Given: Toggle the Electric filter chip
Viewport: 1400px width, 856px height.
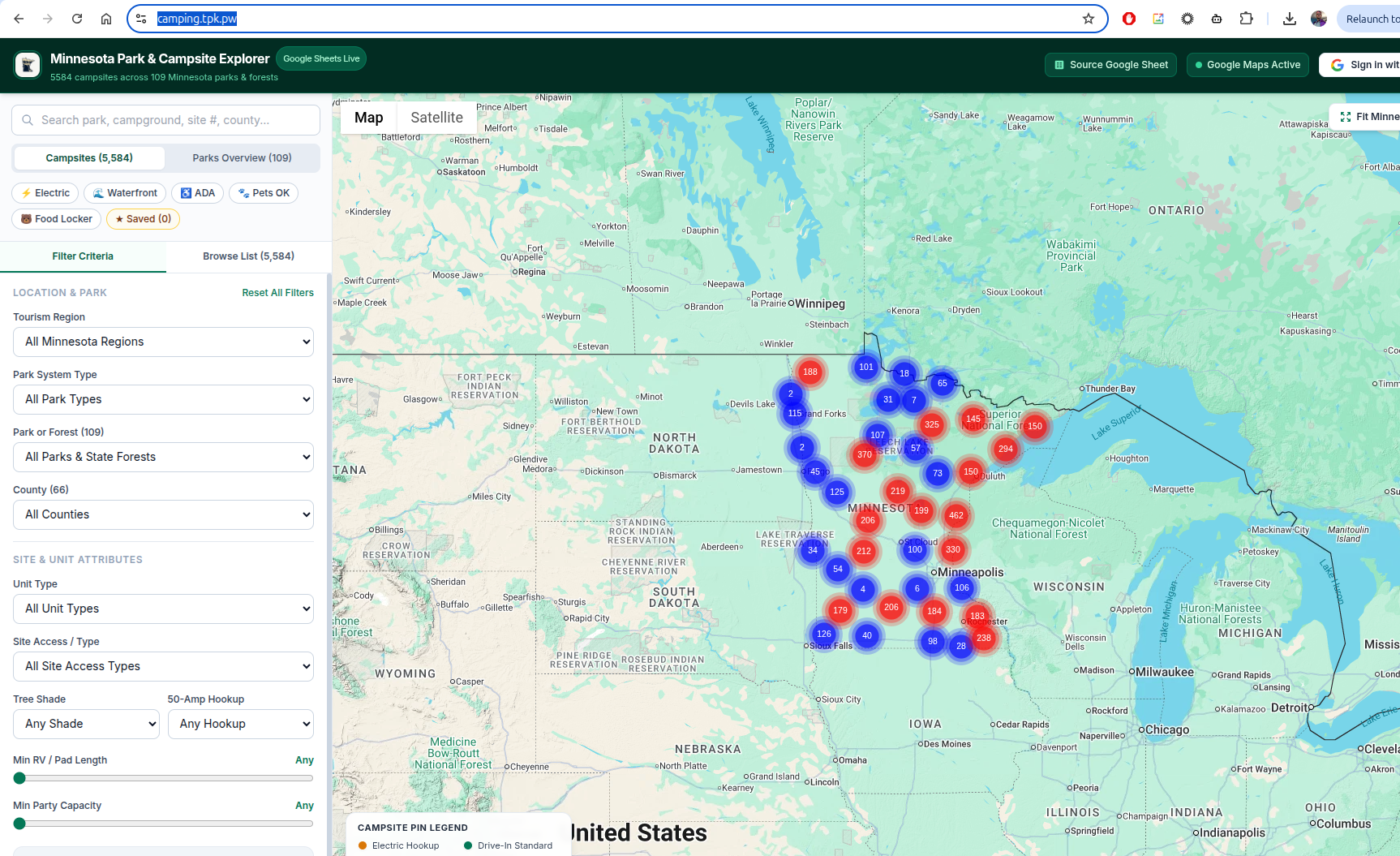Looking at the screenshot, I should tap(45, 193).
